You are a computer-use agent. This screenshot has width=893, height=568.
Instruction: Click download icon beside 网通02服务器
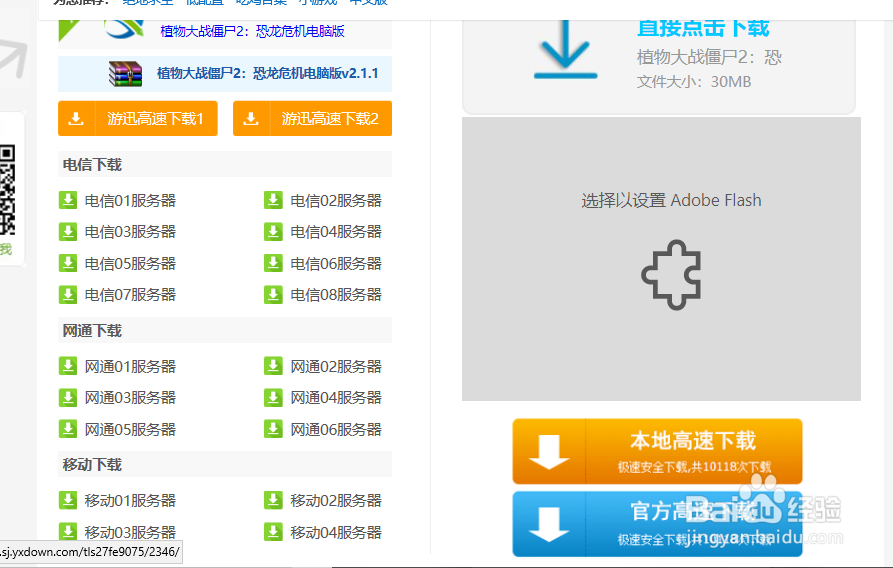click(273, 366)
